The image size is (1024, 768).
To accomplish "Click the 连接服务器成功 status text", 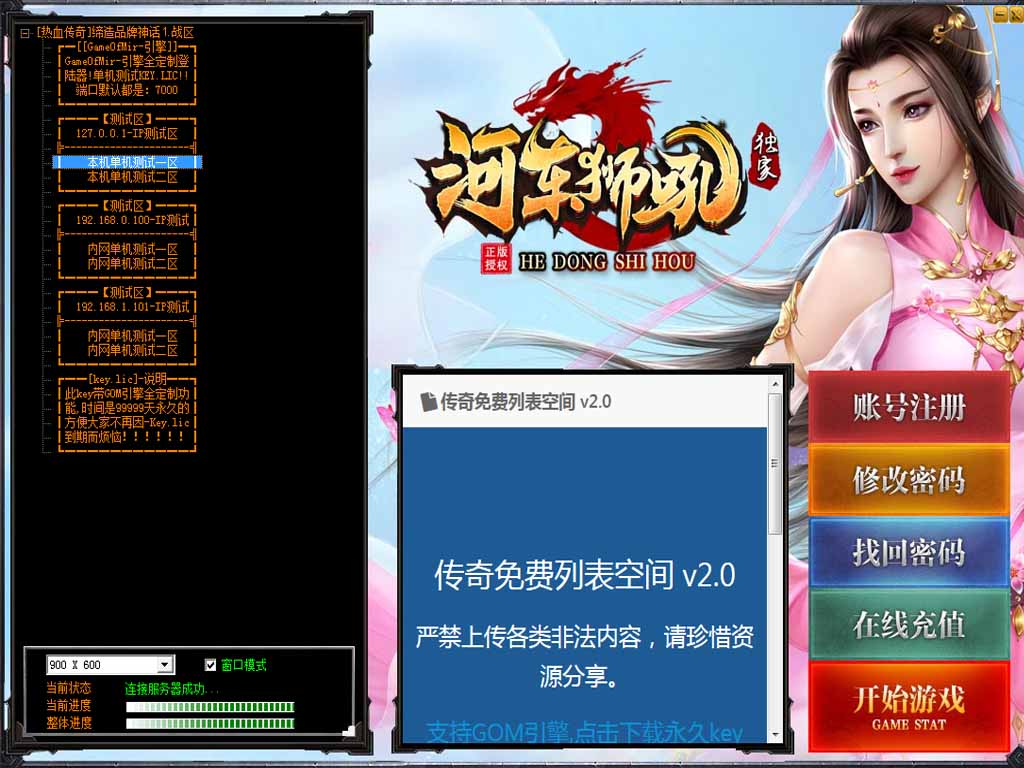I will point(172,688).
